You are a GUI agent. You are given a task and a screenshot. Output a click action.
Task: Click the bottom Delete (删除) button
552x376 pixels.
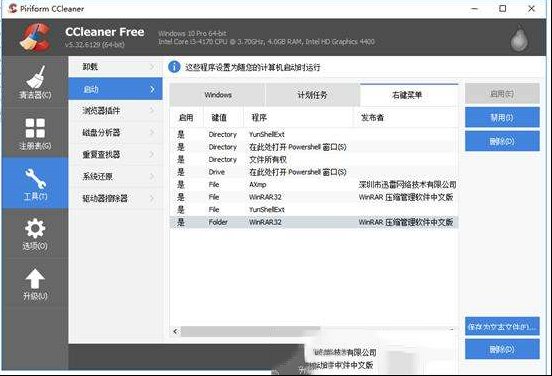click(502, 349)
